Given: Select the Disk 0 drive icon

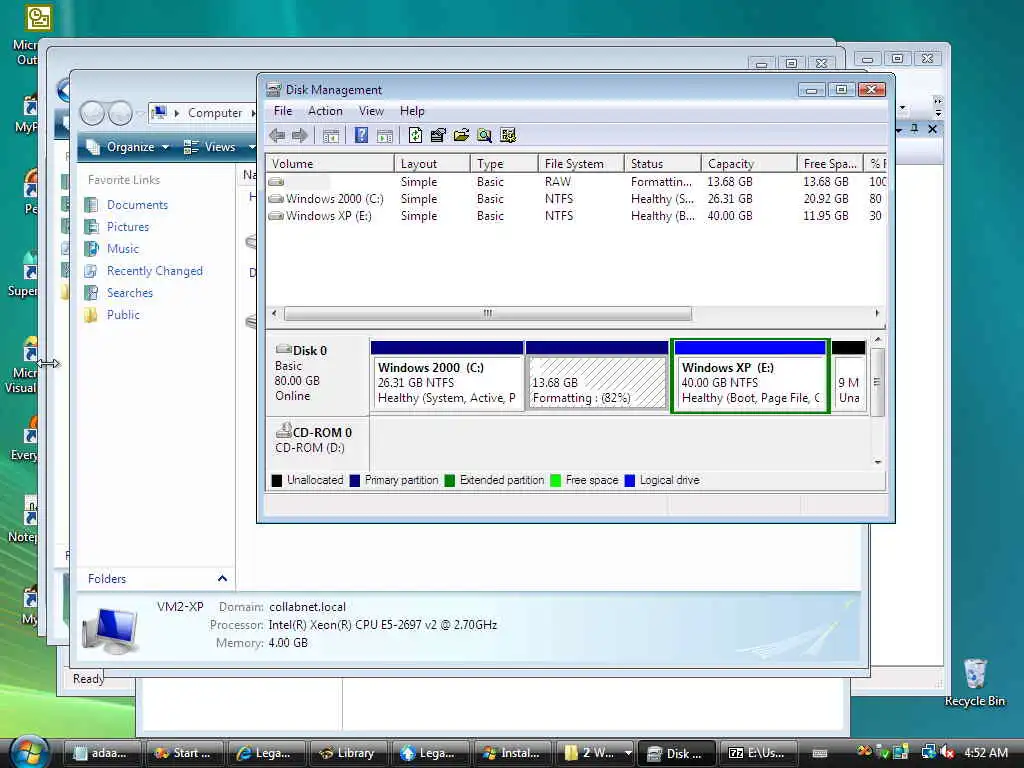Looking at the screenshot, I should pyautogui.click(x=283, y=349).
